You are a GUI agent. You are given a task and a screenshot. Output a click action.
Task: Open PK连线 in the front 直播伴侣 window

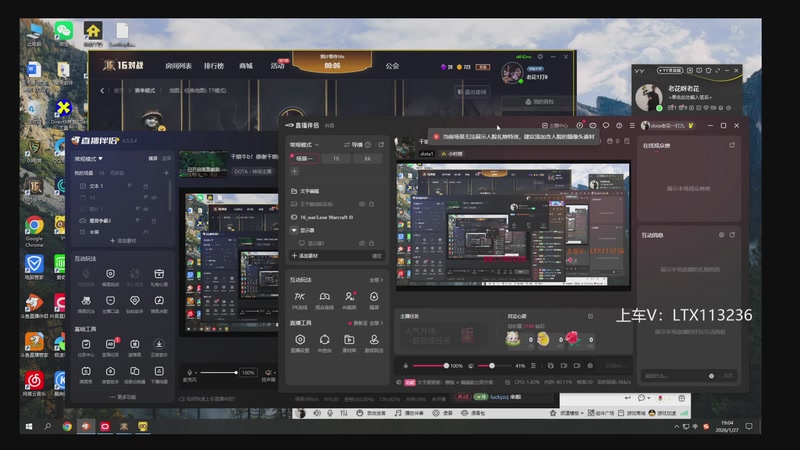click(299, 300)
